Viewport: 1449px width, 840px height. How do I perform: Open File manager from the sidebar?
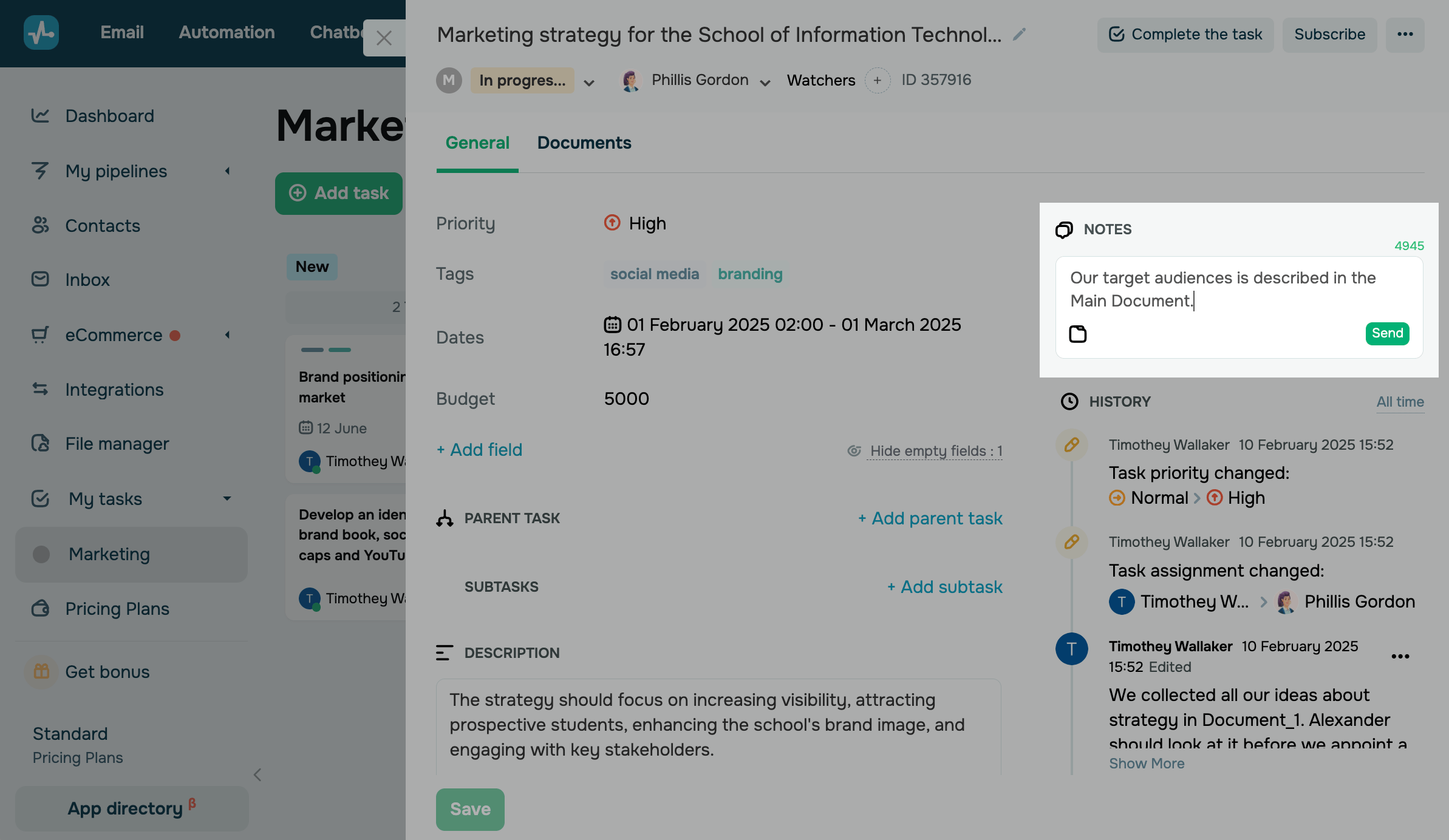pos(117,444)
